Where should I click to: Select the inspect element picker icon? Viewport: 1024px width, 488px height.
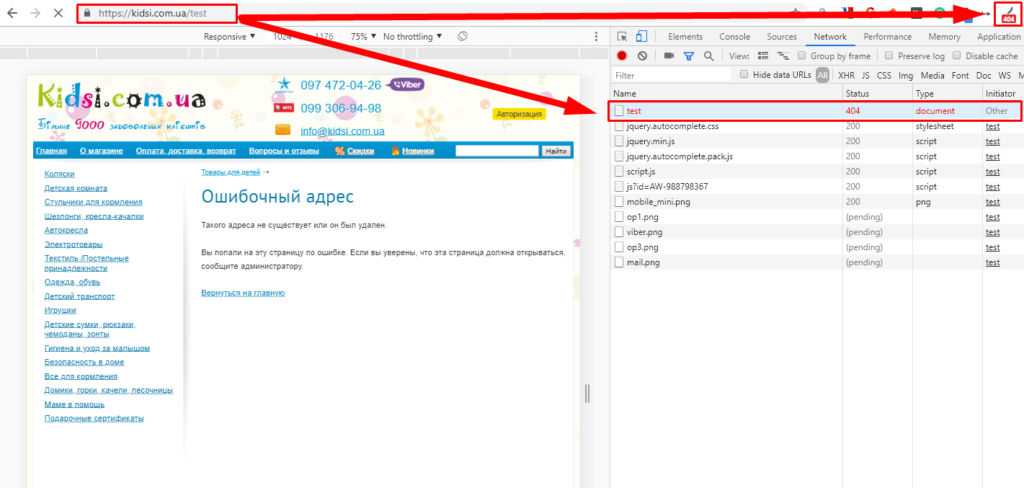(x=622, y=37)
